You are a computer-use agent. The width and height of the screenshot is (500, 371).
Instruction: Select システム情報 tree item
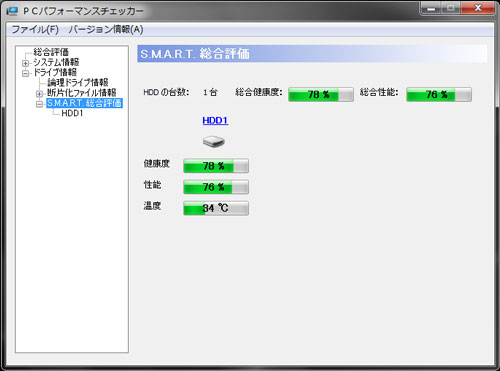tap(56, 62)
